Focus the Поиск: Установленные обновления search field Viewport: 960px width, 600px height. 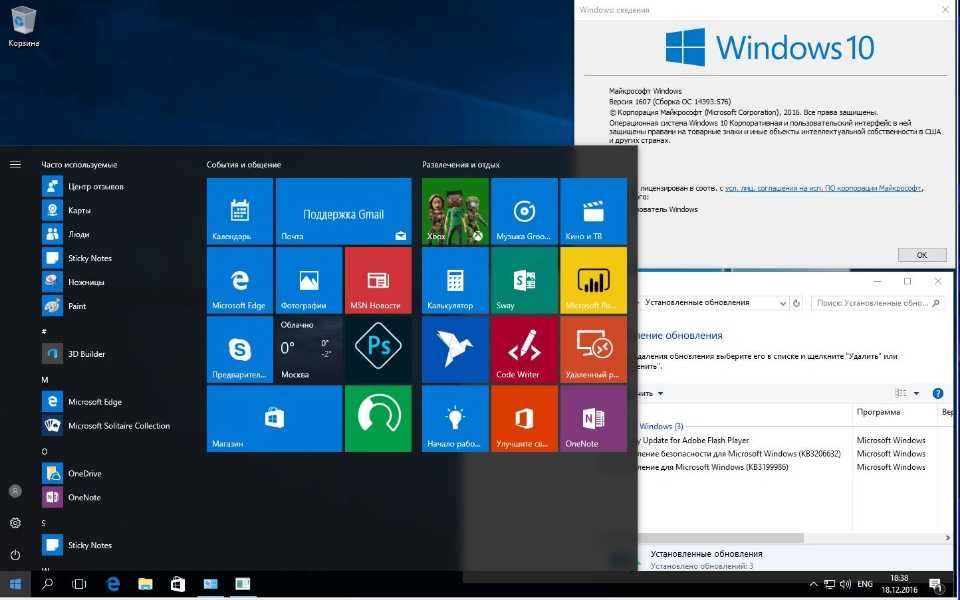[877, 303]
